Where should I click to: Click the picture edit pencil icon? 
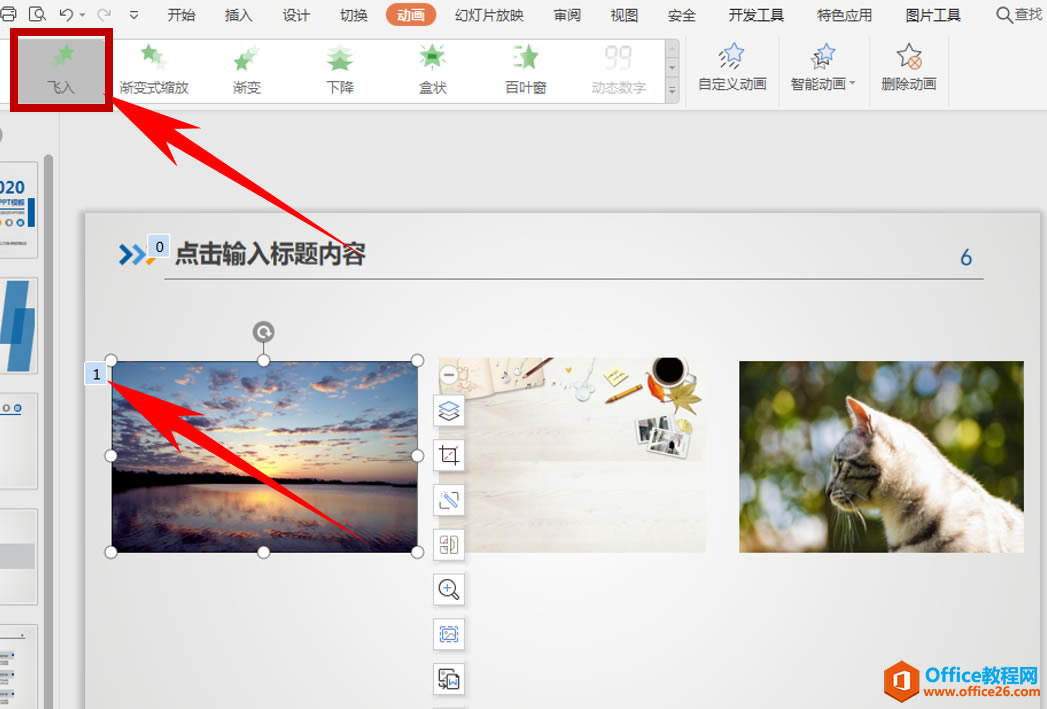(449, 499)
